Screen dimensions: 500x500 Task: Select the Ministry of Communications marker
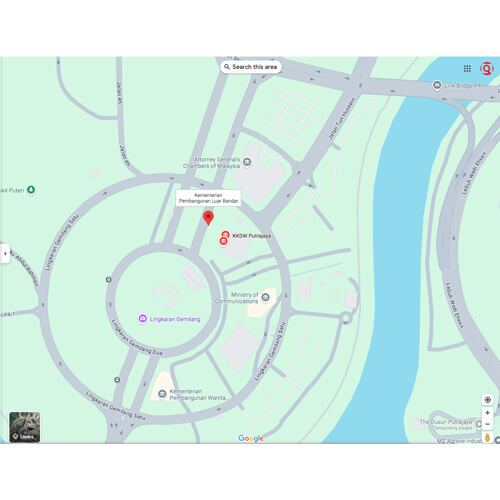[x=266, y=297]
